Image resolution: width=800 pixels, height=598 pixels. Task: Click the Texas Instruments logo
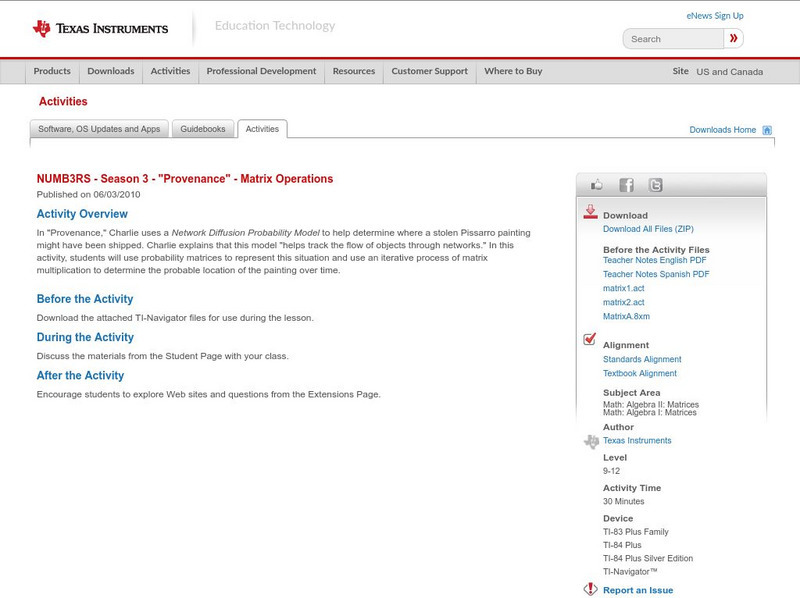[100, 29]
